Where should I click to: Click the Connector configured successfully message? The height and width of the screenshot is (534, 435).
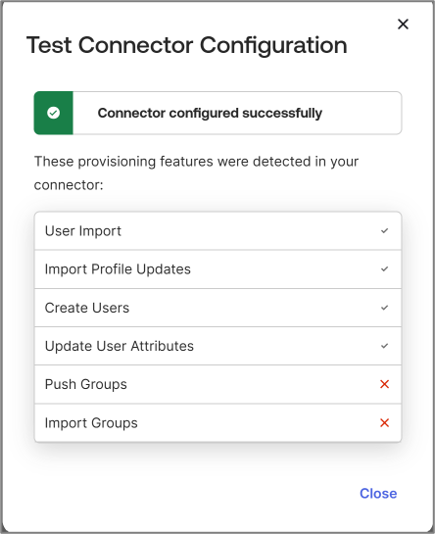[x=210, y=113]
